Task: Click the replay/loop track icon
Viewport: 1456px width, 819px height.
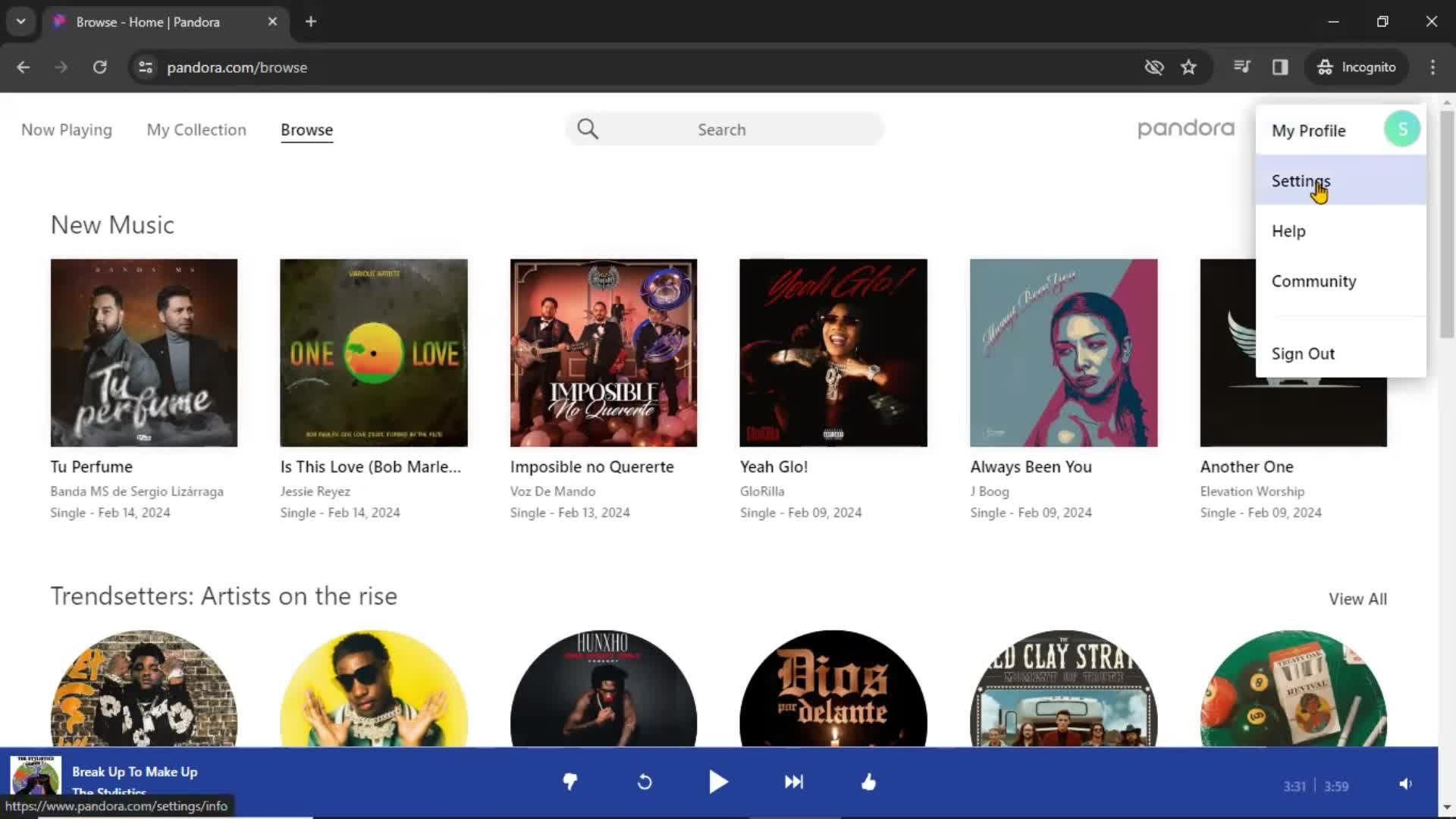Action: click(x=644, y=782)
